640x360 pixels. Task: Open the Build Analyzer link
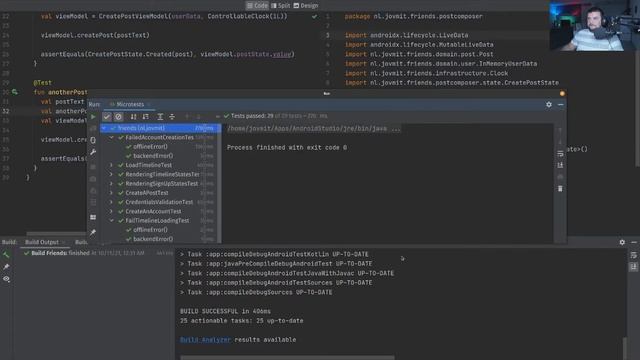click(206, 340)
